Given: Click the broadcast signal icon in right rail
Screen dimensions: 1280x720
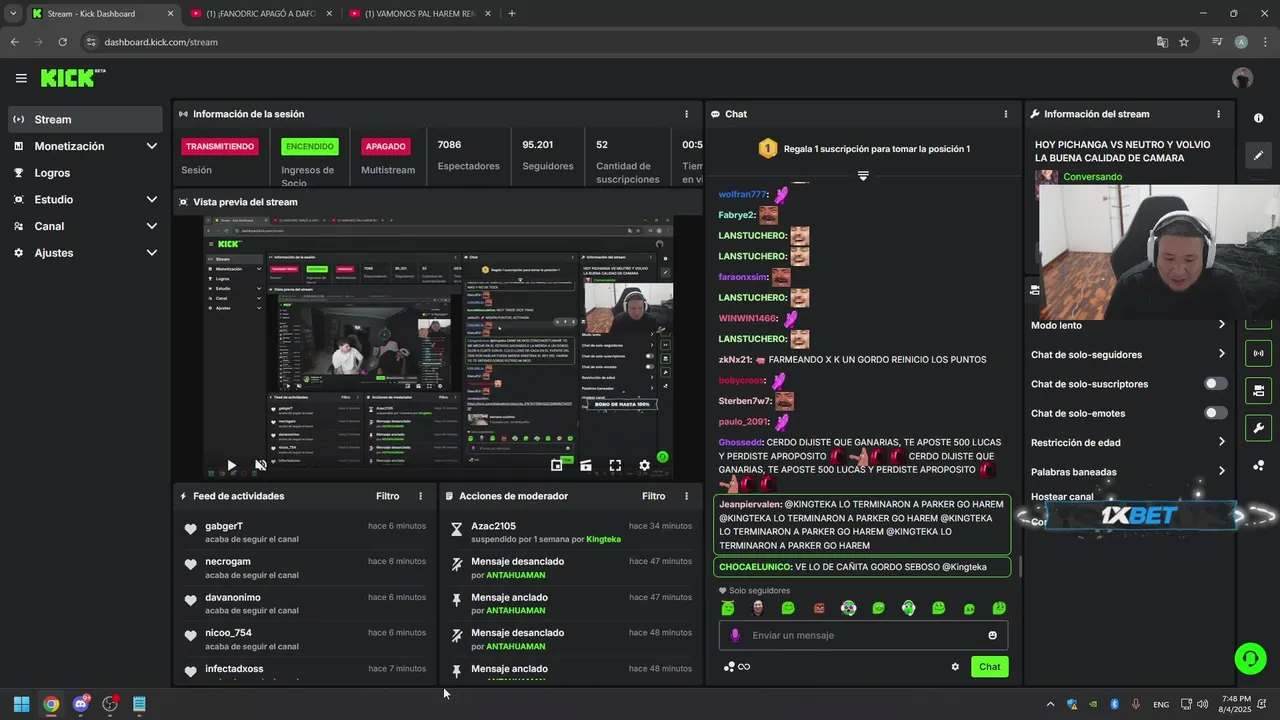Looking at the screenshot, I should pyautogui.click(x=1258, y=353).
